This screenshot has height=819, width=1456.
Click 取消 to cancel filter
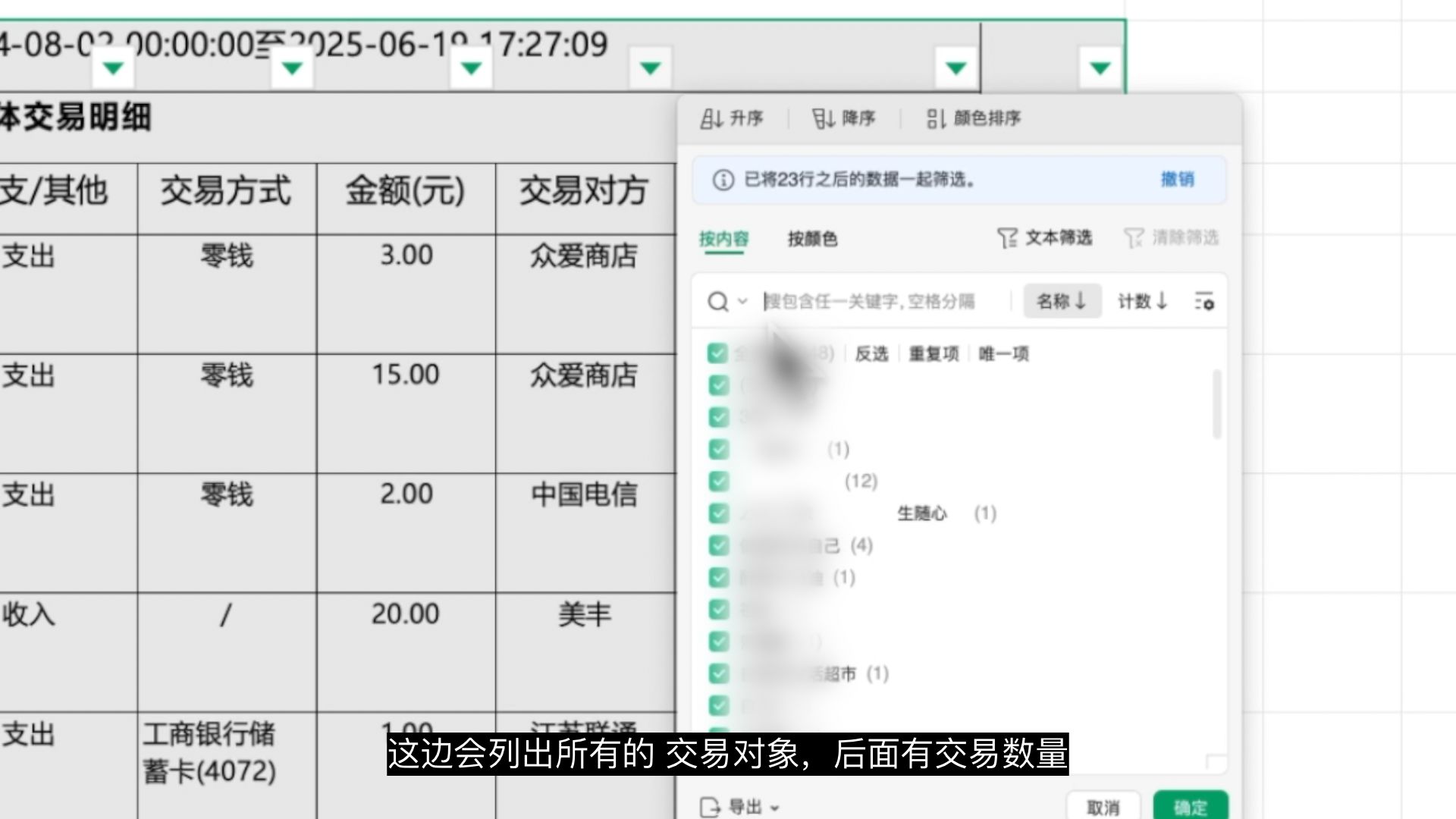click(x=1103, y=807)
